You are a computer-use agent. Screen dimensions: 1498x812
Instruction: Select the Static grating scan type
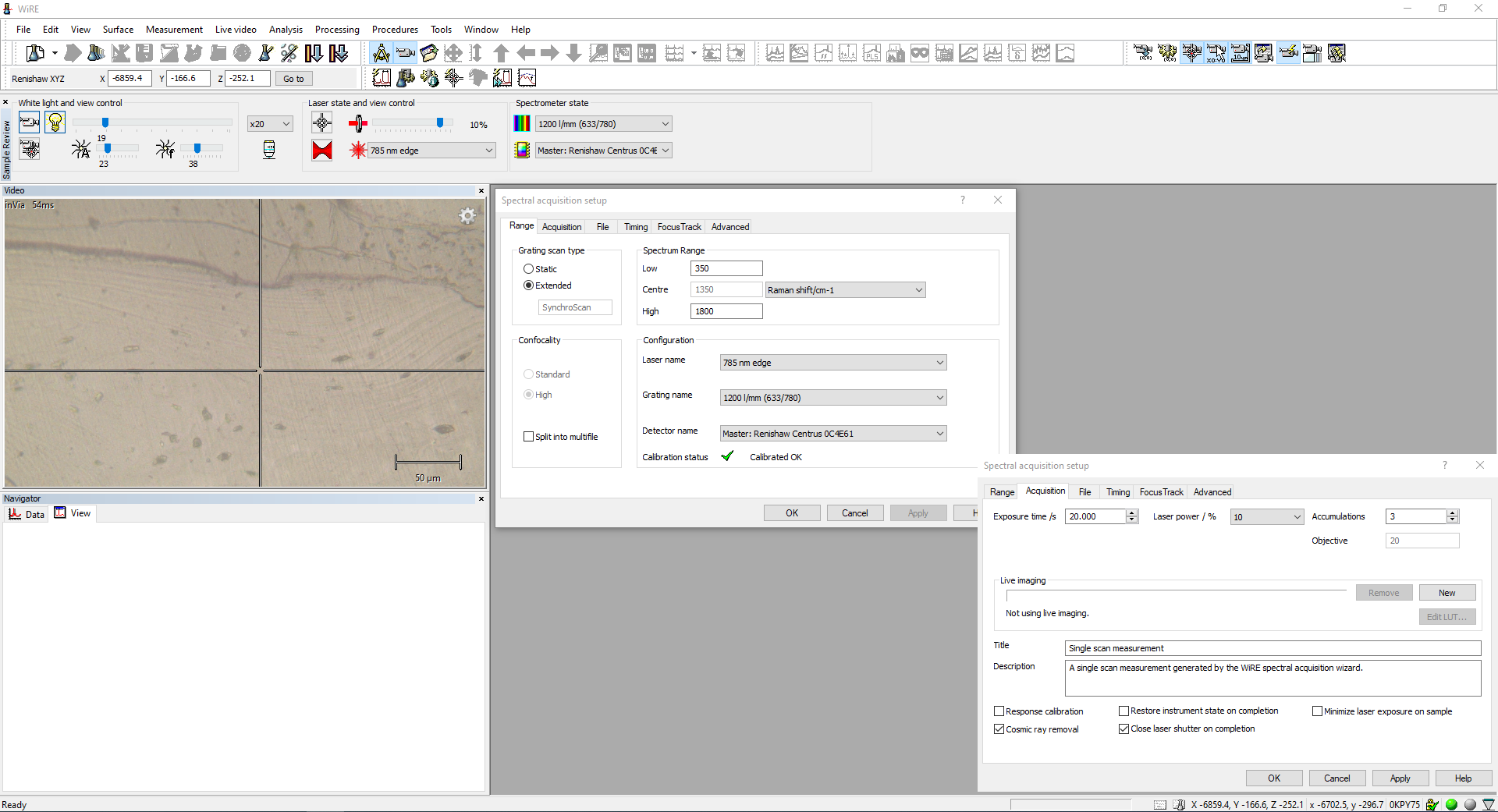[529, 269]
